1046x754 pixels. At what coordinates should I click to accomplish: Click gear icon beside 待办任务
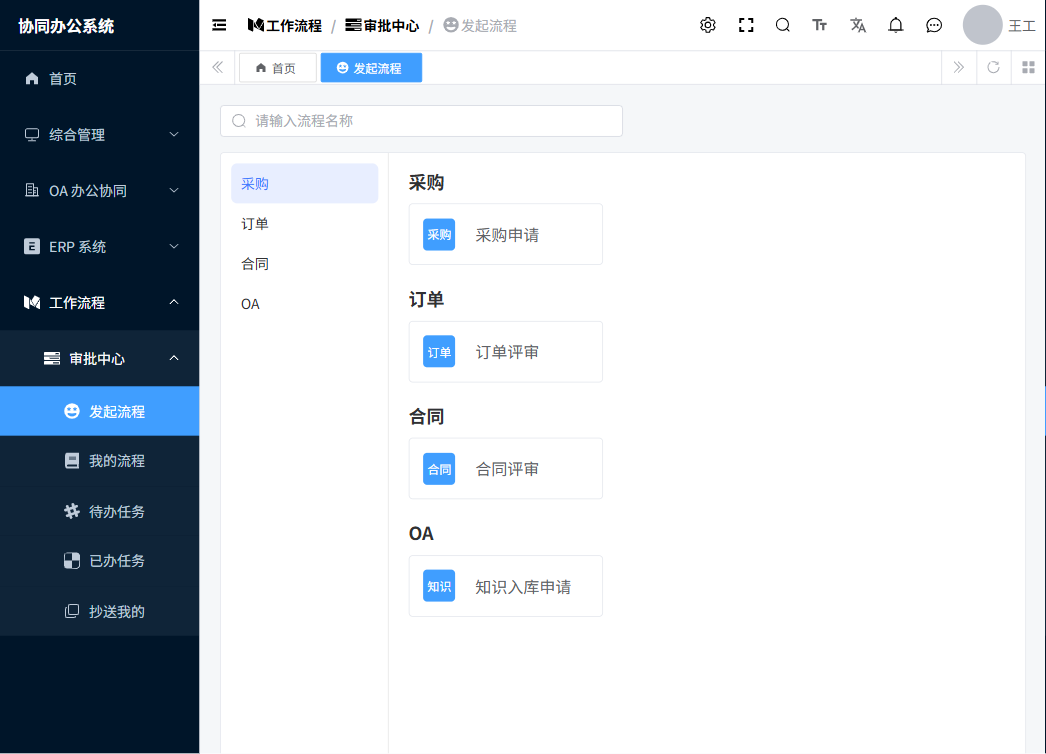pos(72,511)
